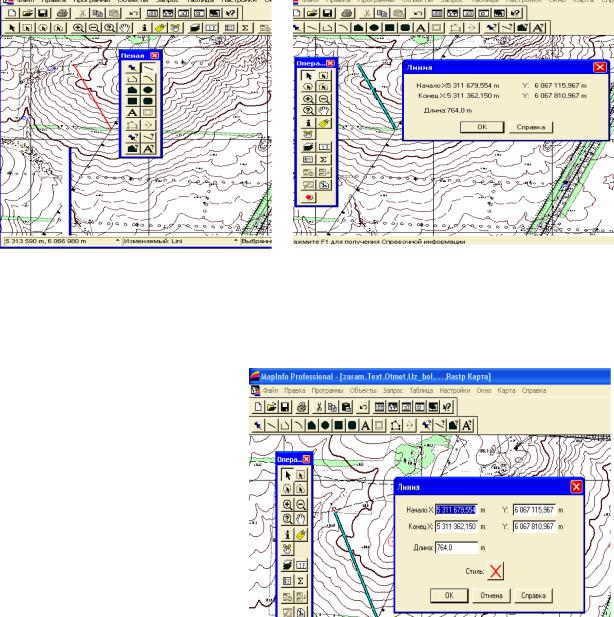Viewport: 614px width, 617px height.
Task: Open the Объекты menu
Action: (x=363, y=390)
